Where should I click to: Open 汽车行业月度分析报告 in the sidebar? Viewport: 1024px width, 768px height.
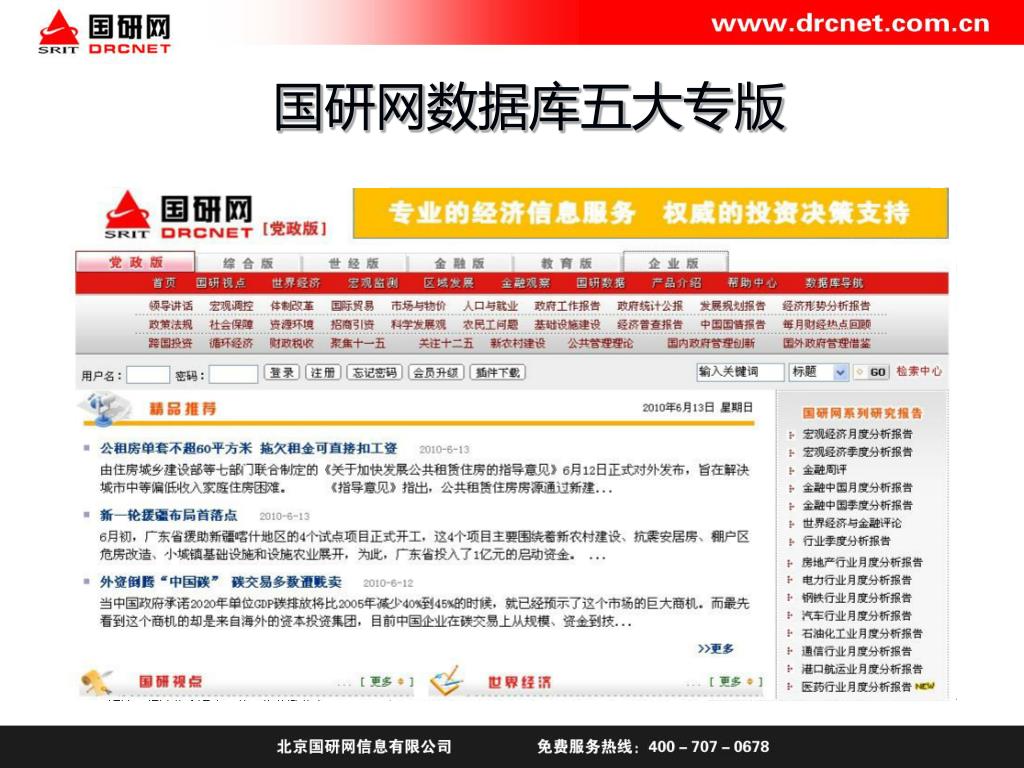pyautogui.click(x=857, y=615)
